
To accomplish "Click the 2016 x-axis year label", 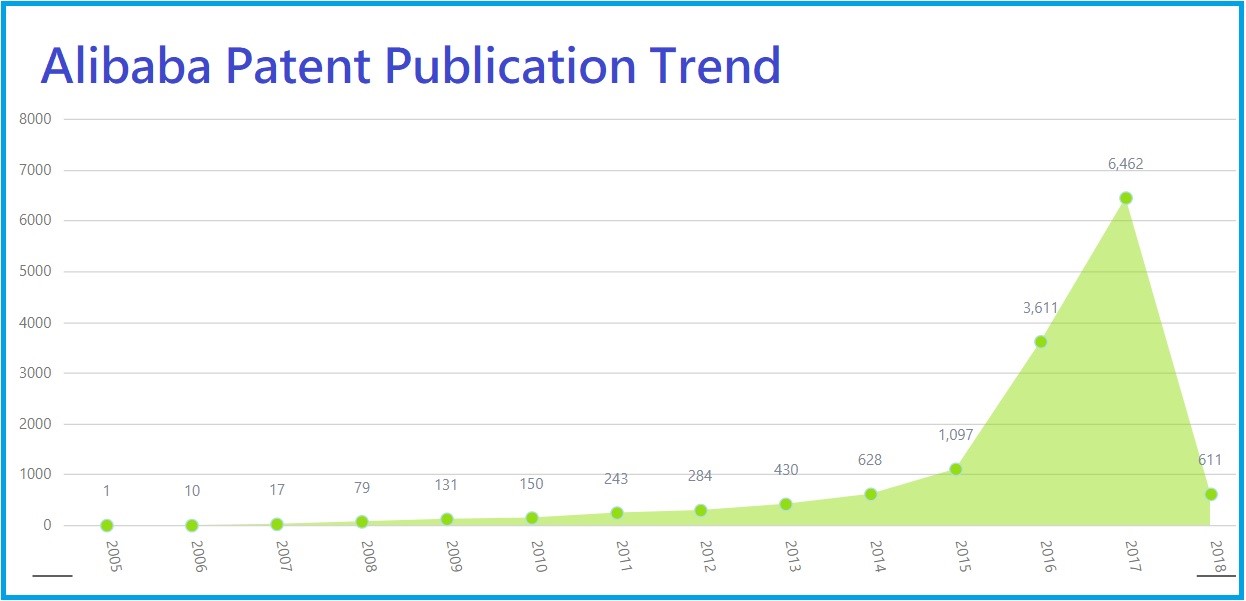I will point(1047,556).
